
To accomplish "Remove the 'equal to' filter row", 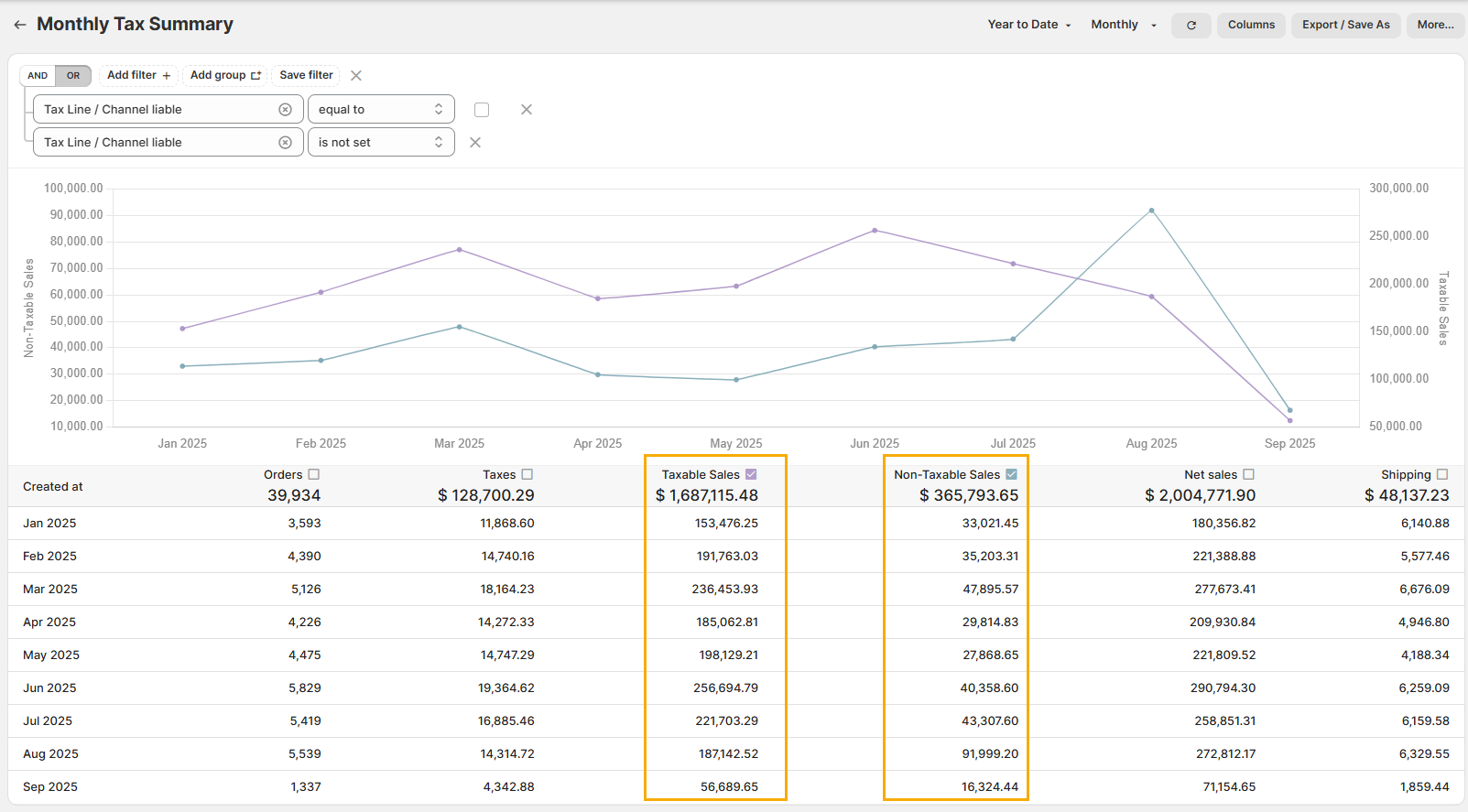I will pyautogui.click(x=527, y=110).
